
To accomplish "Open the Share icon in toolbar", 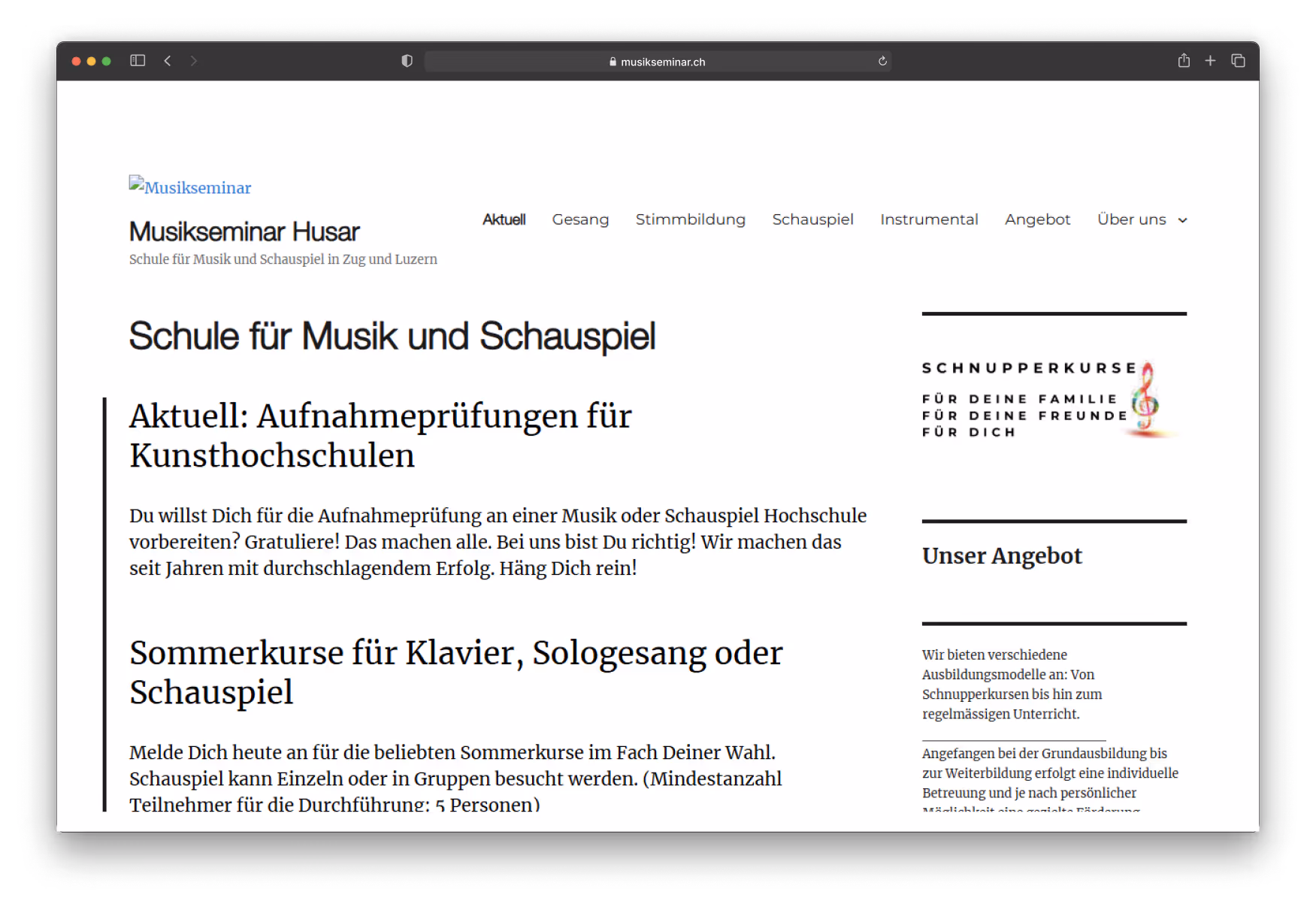I will click(x=1184, y=60).
